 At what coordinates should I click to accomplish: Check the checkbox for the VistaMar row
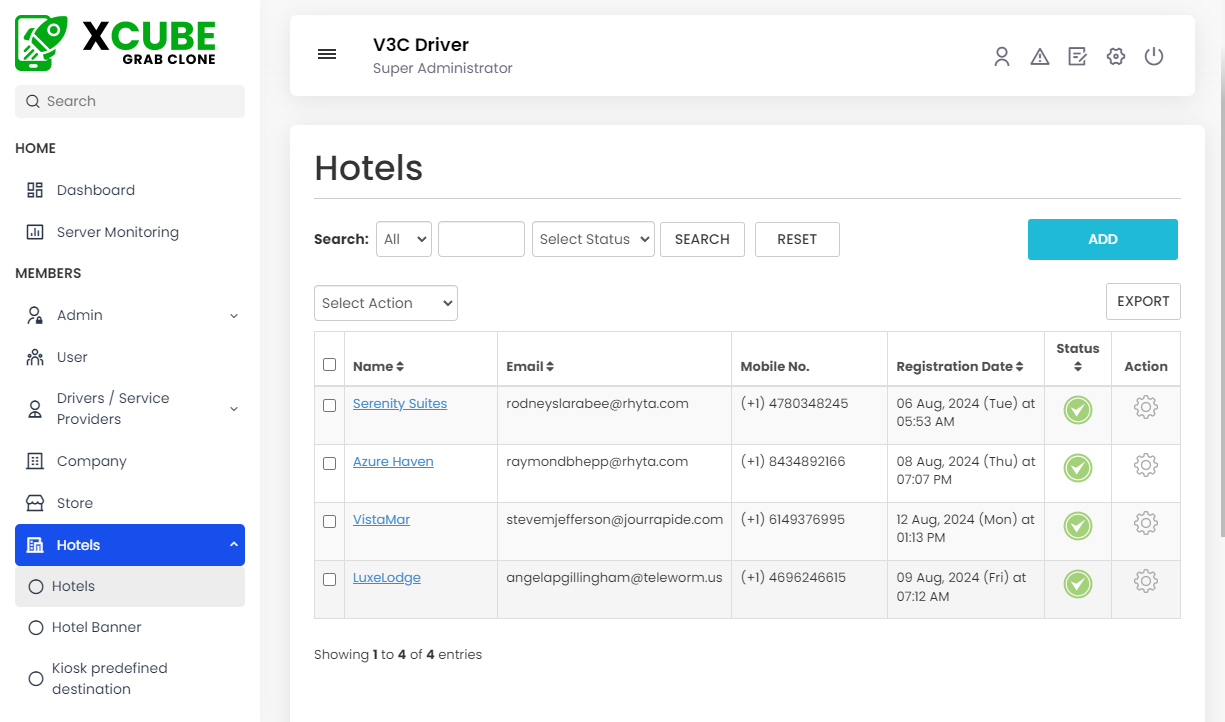click(329, 520)
